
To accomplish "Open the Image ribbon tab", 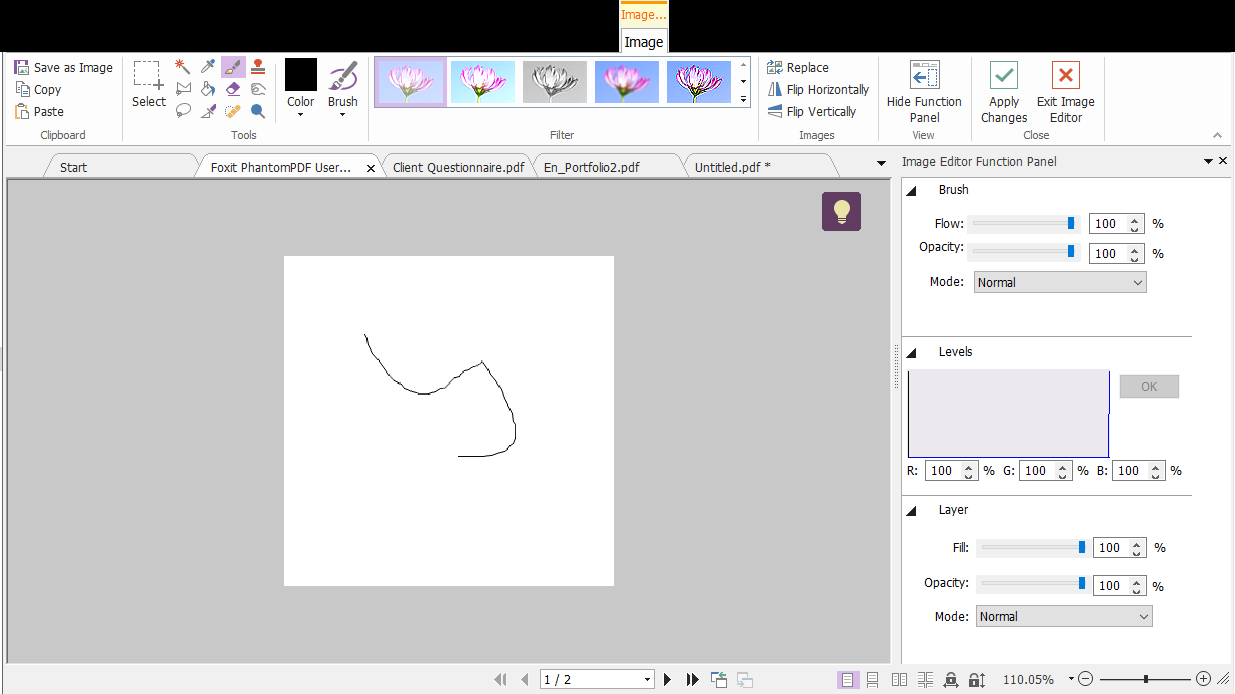I will click(x=643, y=42).
